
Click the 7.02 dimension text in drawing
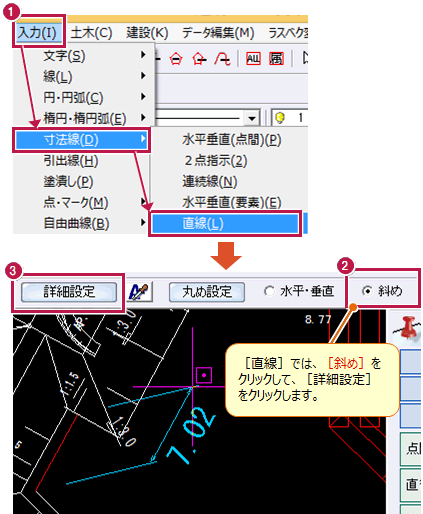(x=190, y=435)
